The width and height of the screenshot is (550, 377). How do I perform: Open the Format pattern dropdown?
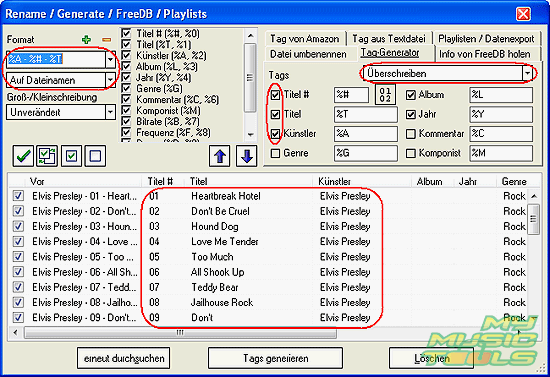(110, 59)
